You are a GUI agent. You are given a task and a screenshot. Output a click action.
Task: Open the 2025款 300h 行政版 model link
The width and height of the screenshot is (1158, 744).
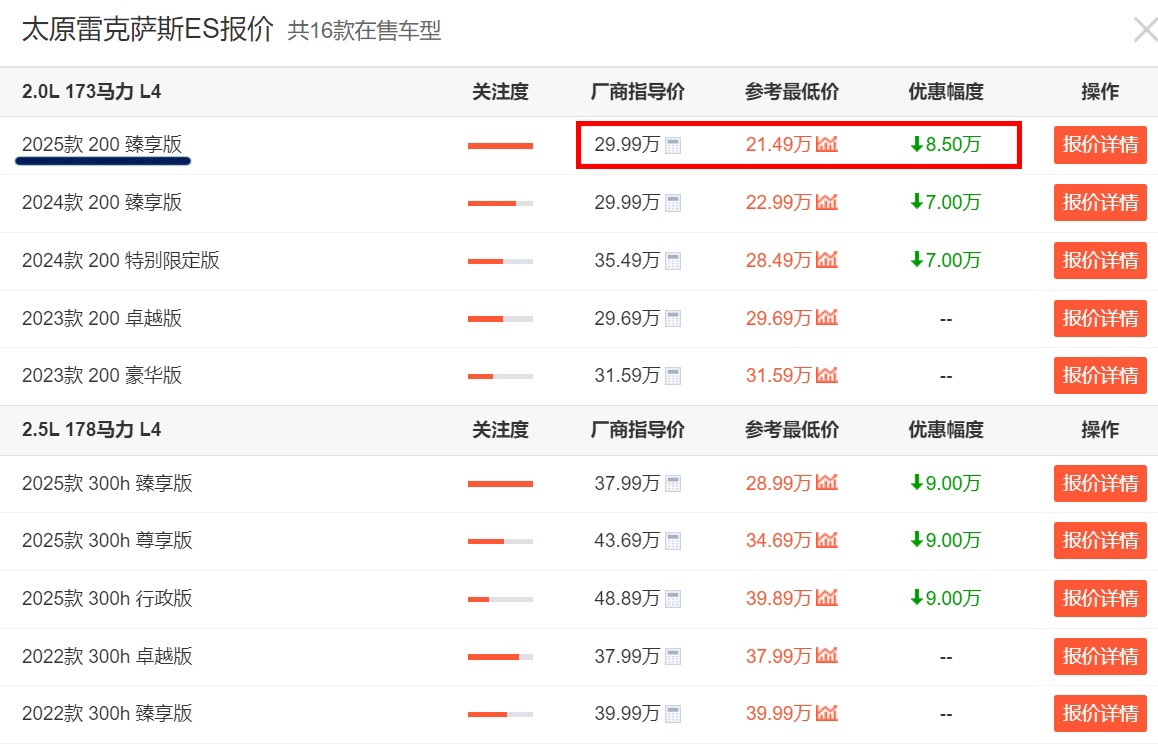[107, 598]
